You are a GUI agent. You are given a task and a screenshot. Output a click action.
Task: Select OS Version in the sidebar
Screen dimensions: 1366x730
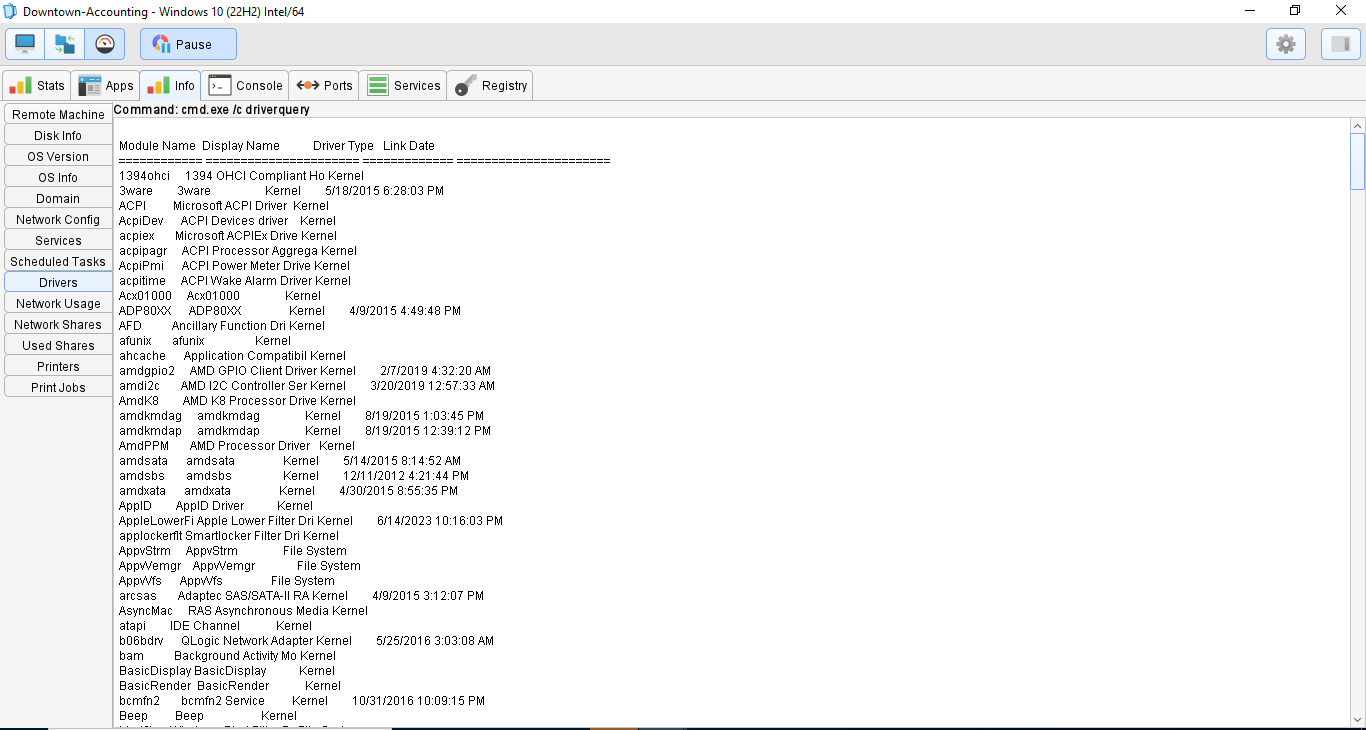pyautogui.click(x=57, y=156)
